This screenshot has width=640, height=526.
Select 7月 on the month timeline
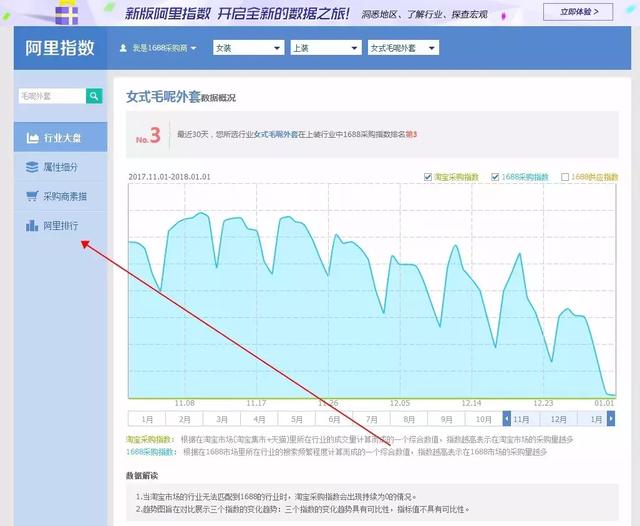[x=372, y=419]
